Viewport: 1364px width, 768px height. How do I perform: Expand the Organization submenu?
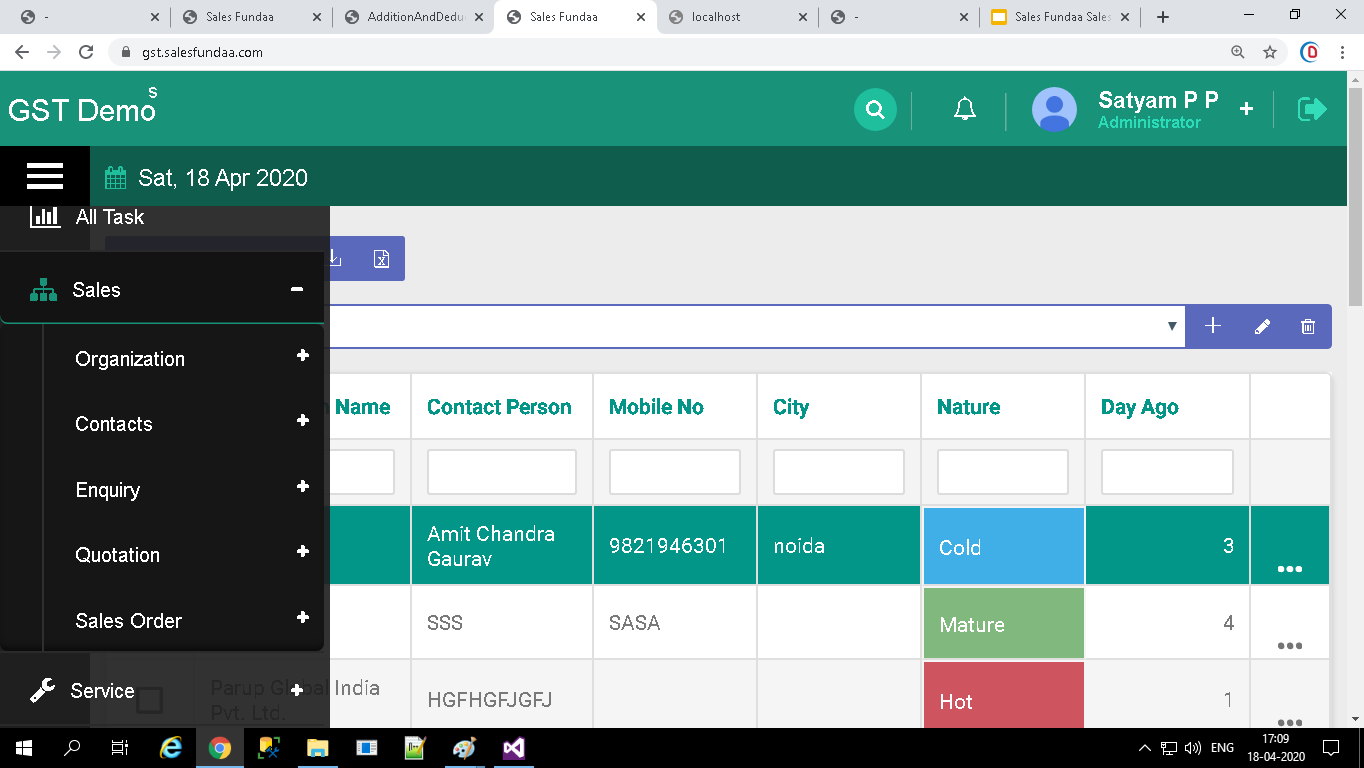click(302, 356)
